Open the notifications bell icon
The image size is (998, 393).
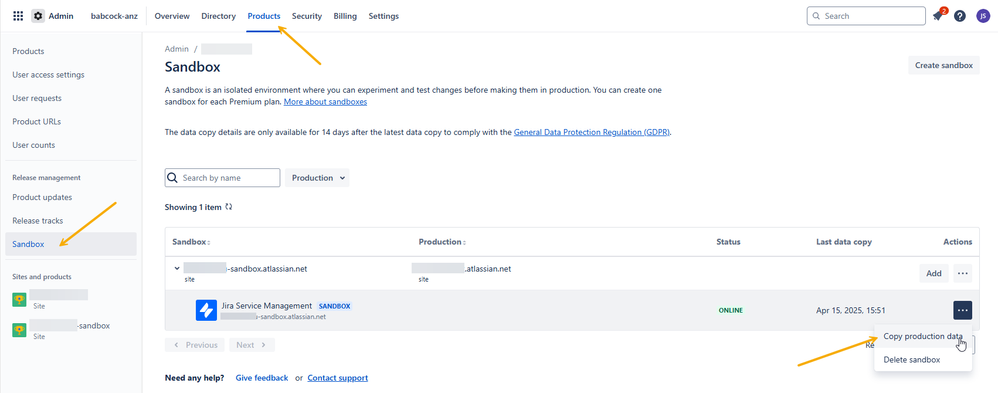coord(938,16)
